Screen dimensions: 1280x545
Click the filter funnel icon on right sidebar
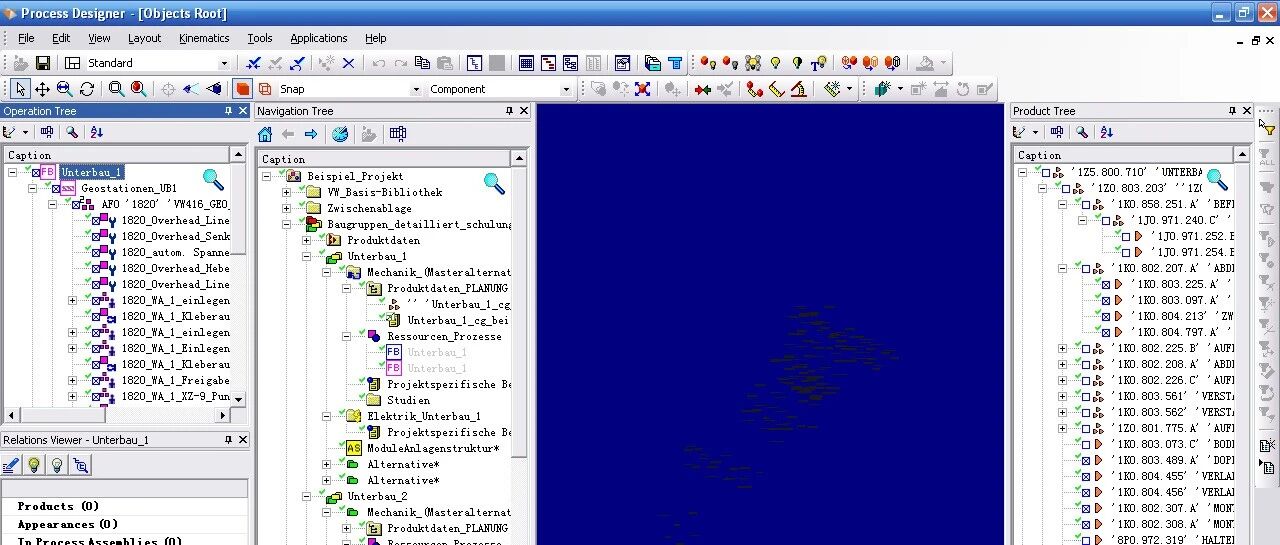pos(1267,129)
